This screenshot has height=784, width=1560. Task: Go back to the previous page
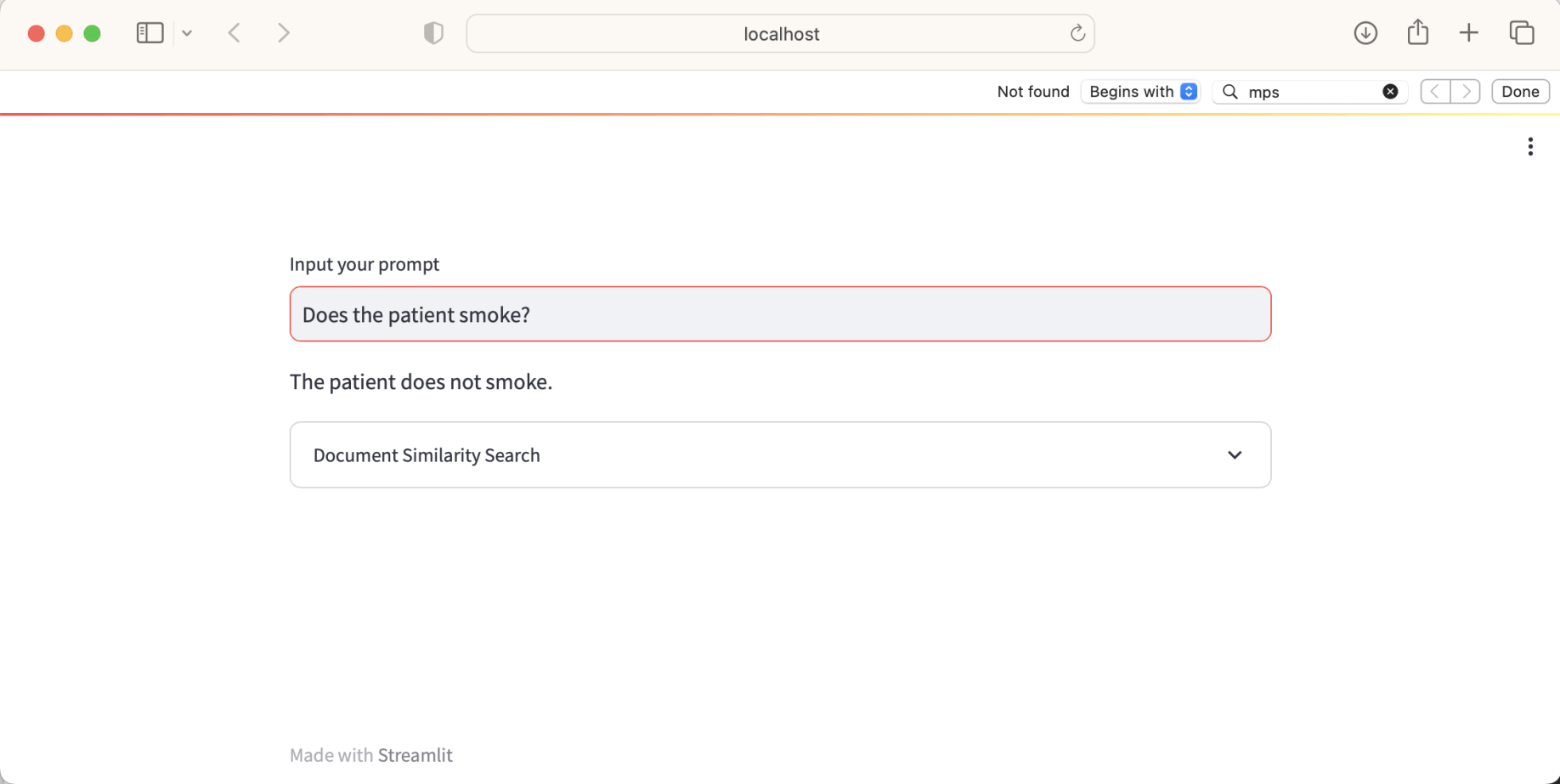(x=235, y=33)
